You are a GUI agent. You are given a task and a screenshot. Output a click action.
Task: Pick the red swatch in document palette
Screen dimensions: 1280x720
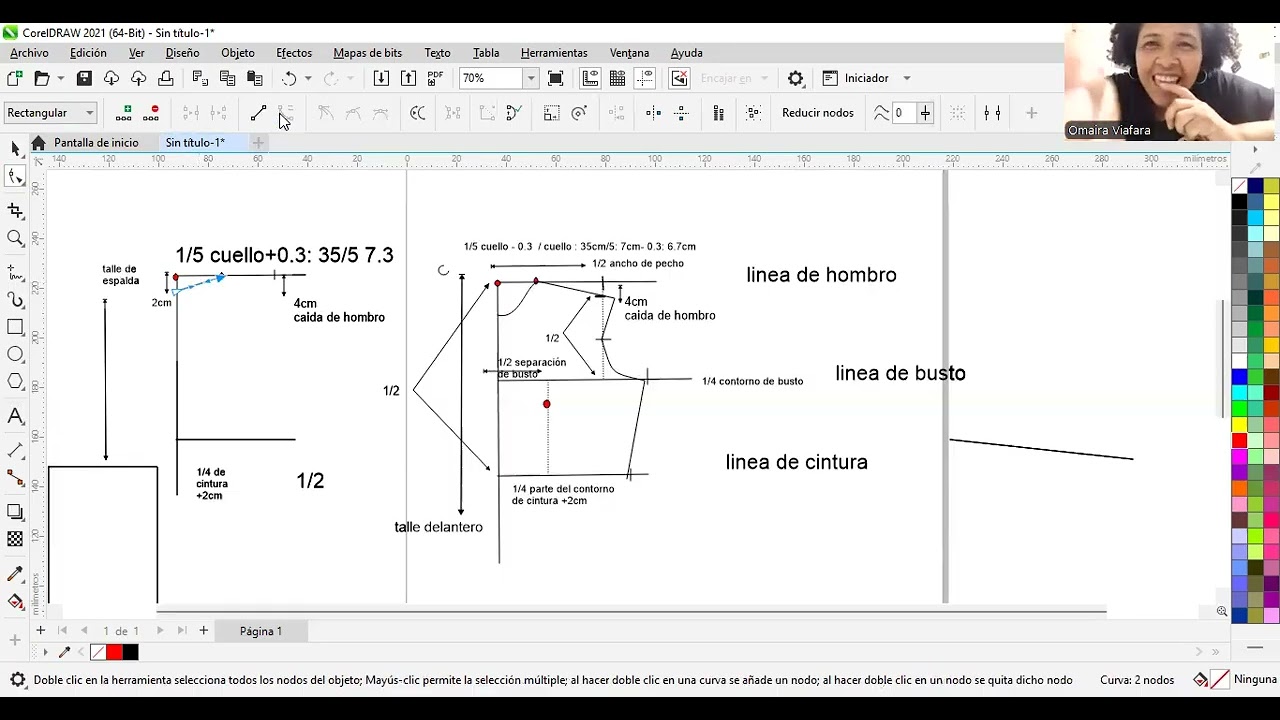point(114,652)
